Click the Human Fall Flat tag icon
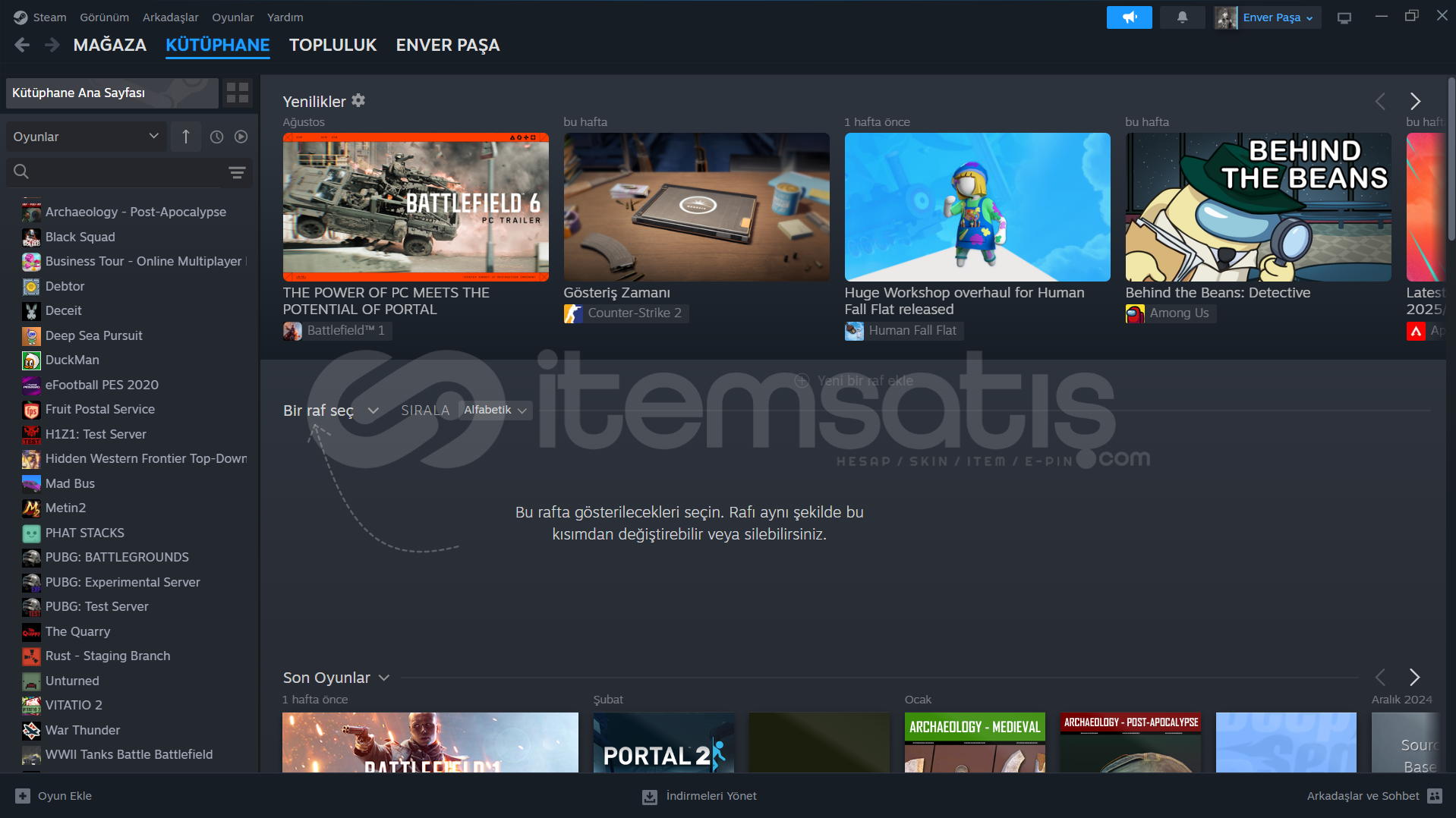Screen dimensions: 1456x818 click(x=854, y=331)
